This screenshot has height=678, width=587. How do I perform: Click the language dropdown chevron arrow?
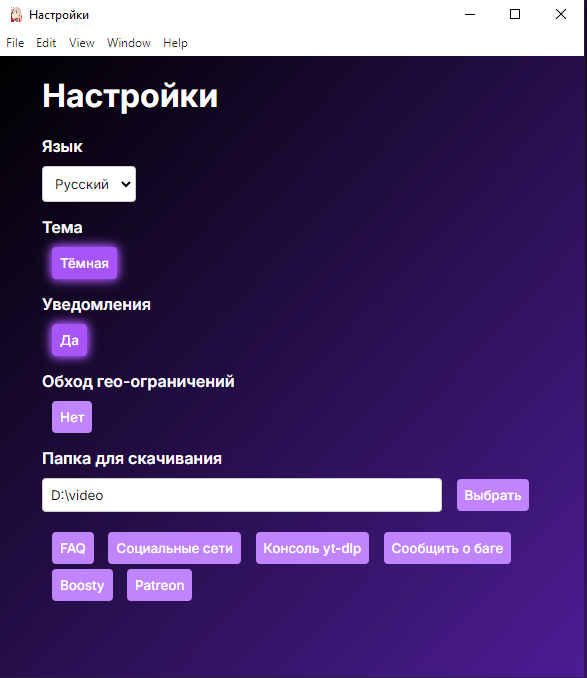click(125, 184)
